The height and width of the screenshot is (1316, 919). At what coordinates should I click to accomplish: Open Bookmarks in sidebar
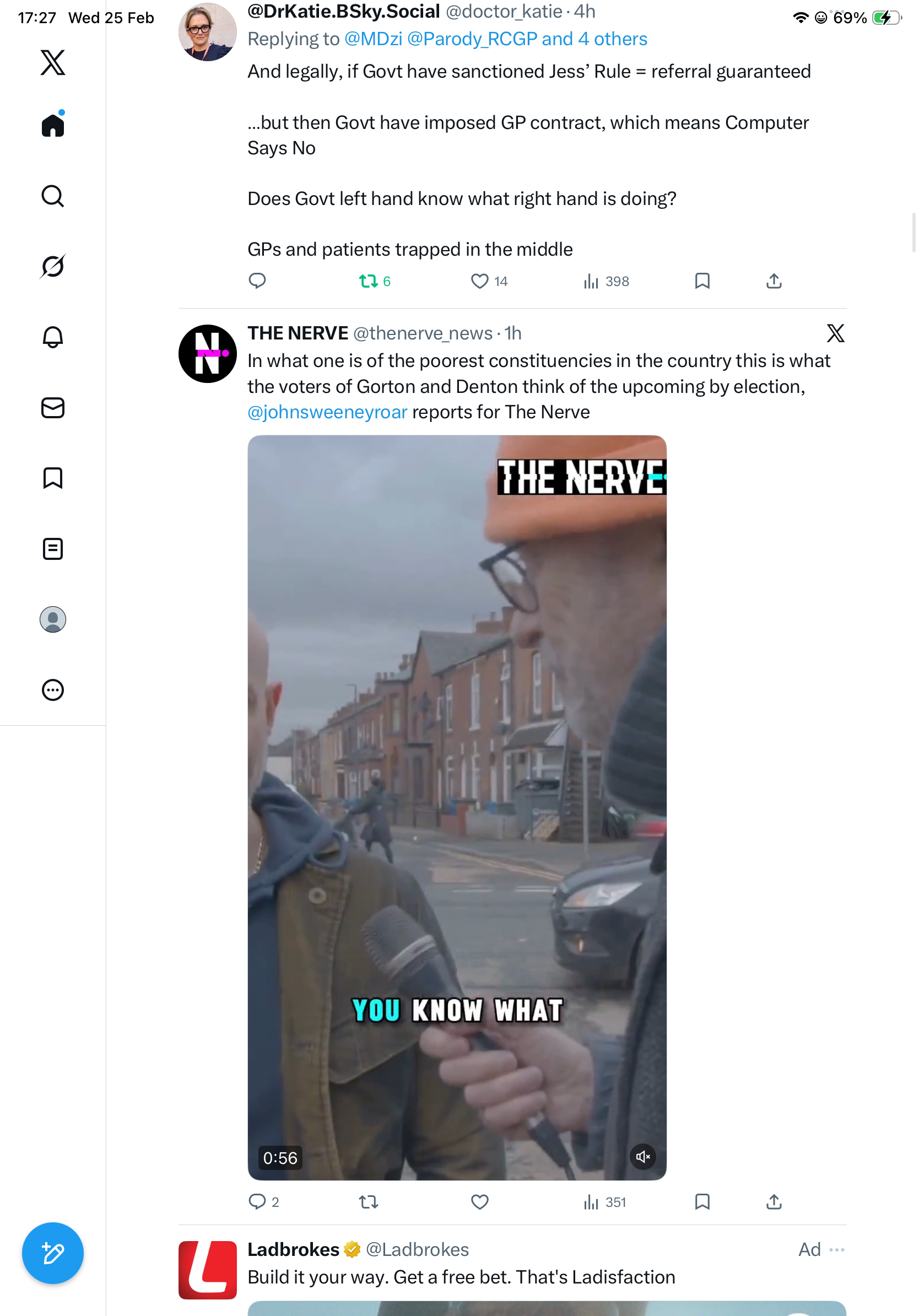pos(53,478)
